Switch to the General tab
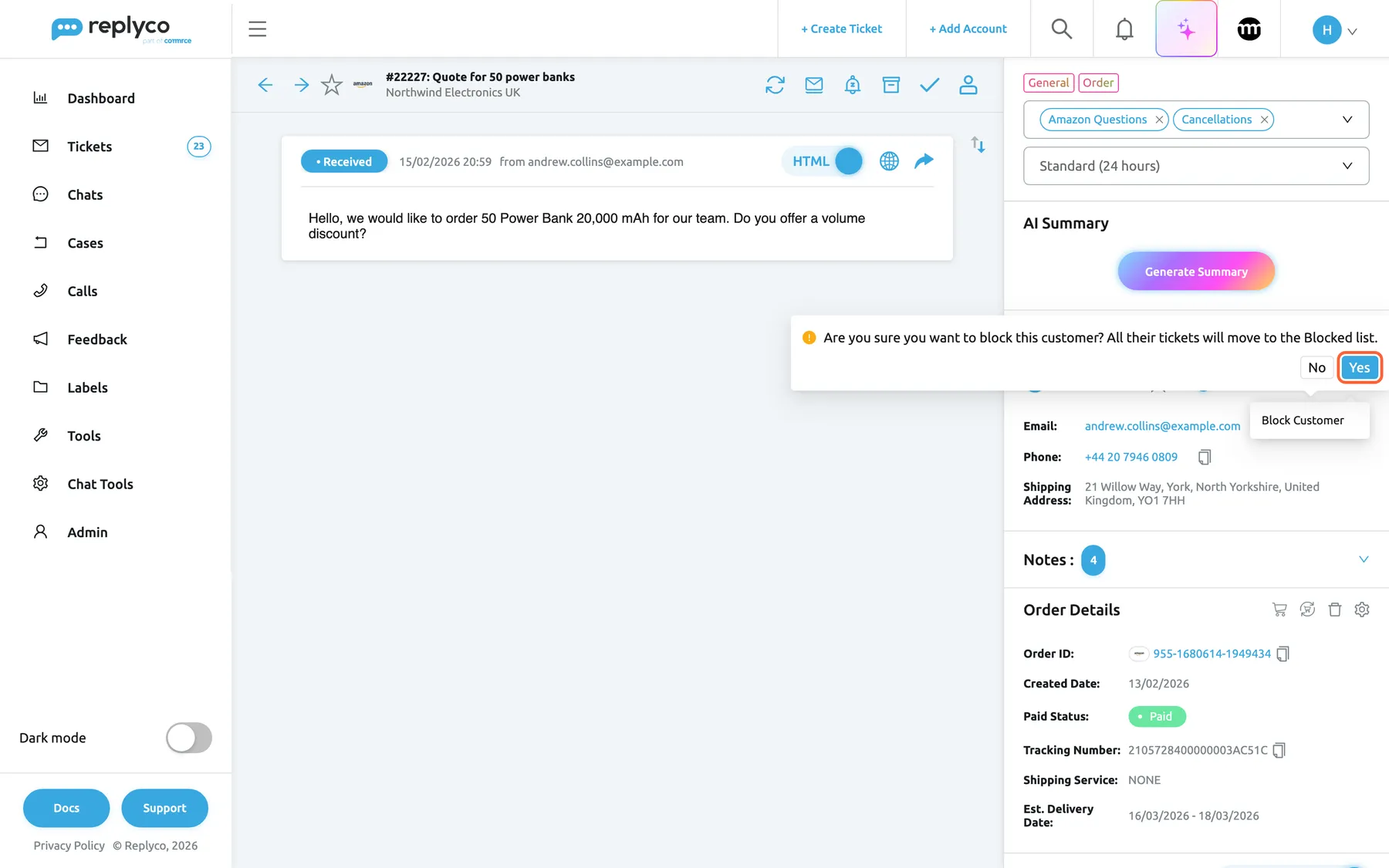This screenshot has width=1389, height=868. (x=1049, y=83)
